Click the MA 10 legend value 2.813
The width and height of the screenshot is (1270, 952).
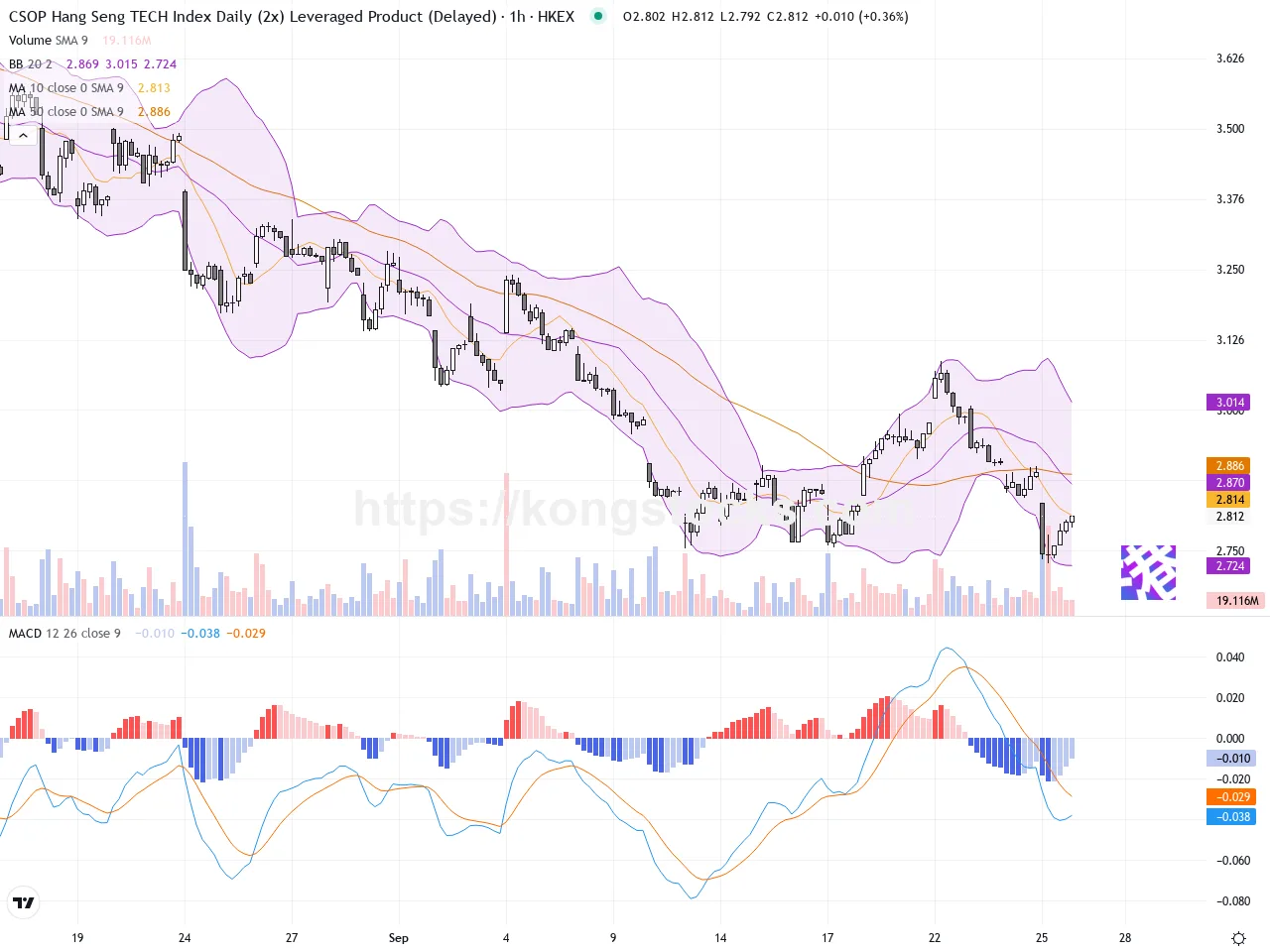[155, 88]
